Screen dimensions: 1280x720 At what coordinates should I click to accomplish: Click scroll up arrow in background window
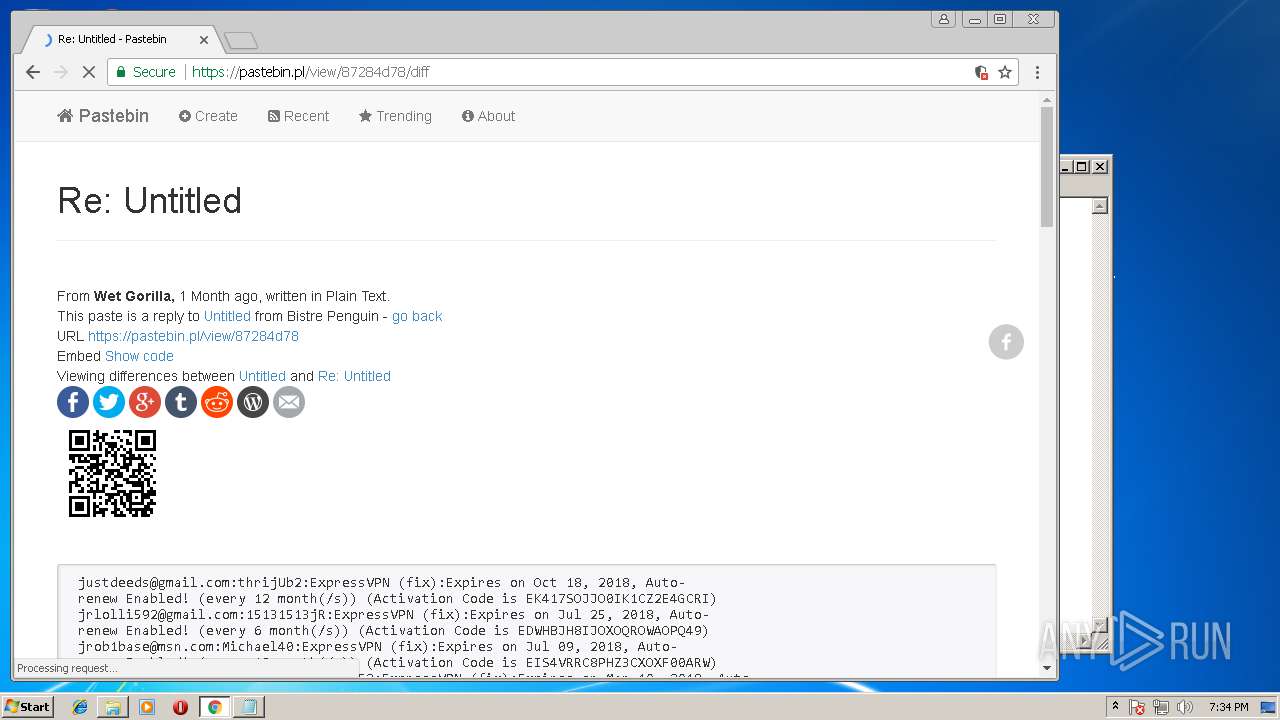(1100, 206)
